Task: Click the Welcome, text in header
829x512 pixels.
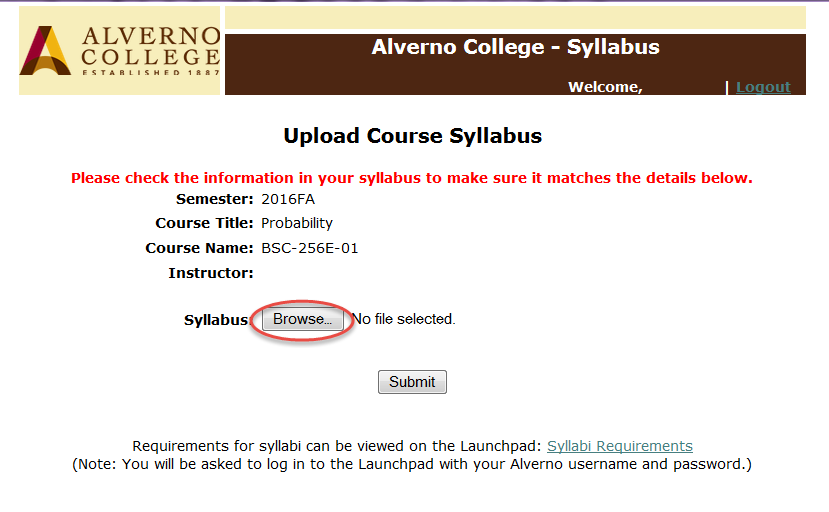Action: tap(605, 87)
